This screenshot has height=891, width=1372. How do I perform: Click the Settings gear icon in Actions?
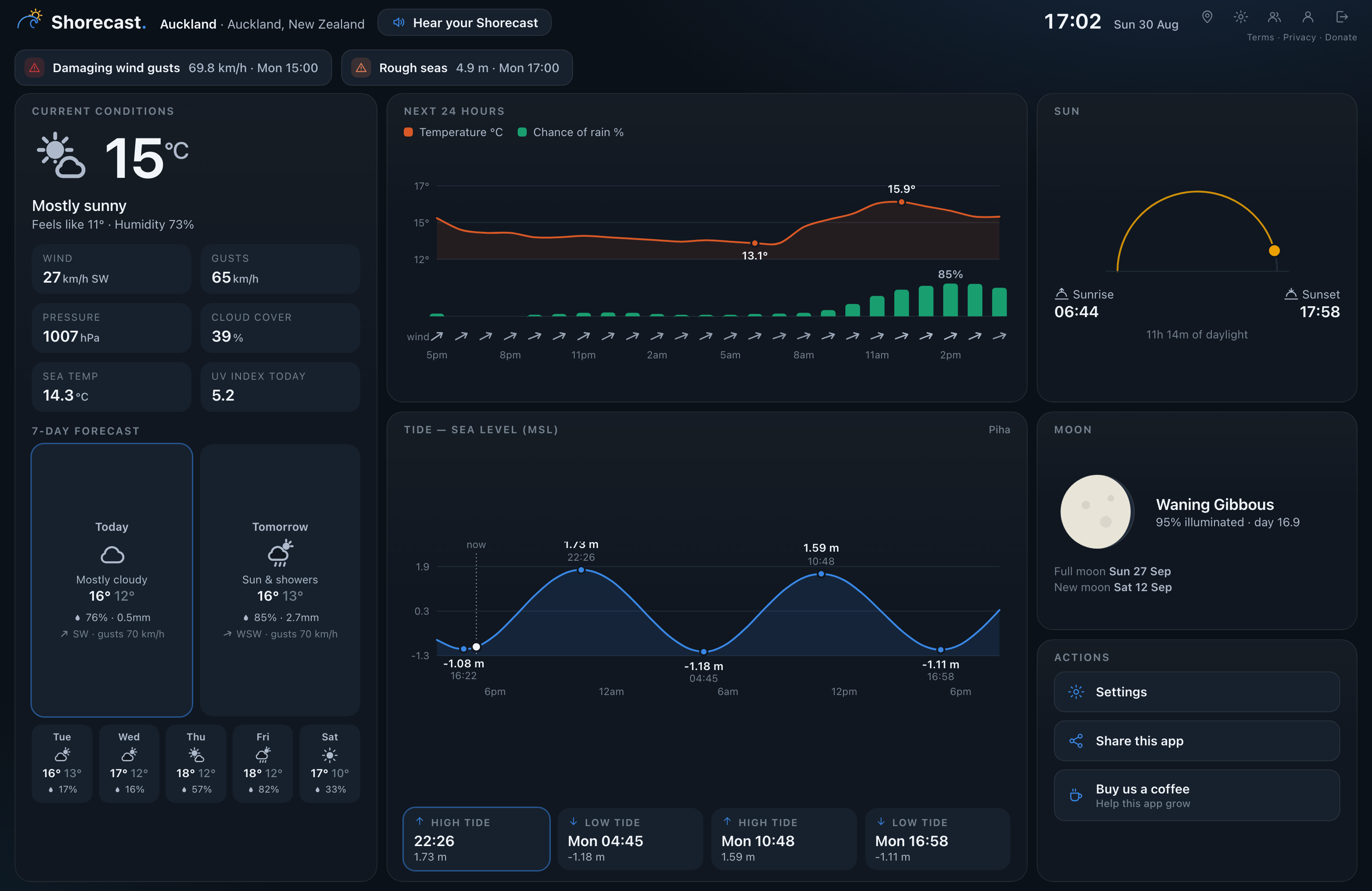(1076, 691)
